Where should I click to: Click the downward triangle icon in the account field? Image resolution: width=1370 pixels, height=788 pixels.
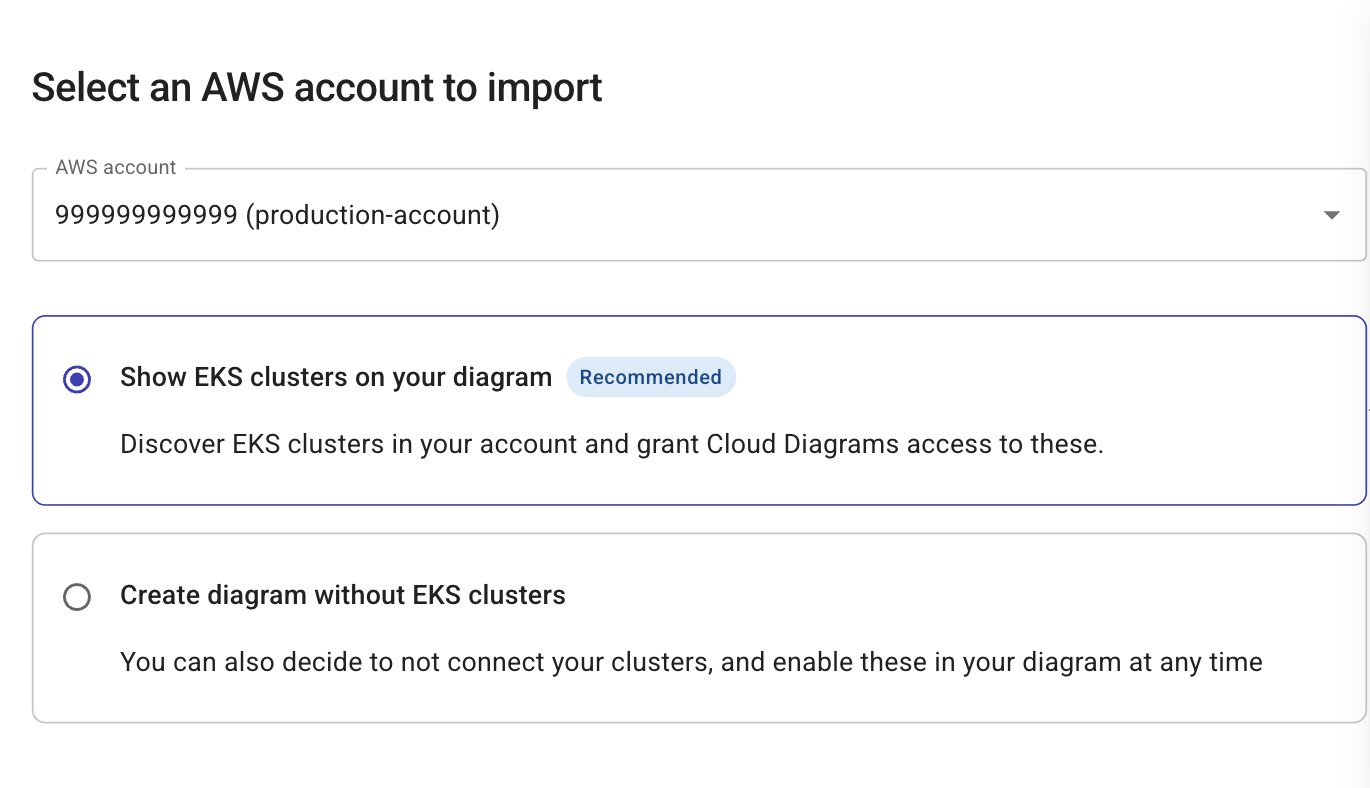tap(1331, 215)
